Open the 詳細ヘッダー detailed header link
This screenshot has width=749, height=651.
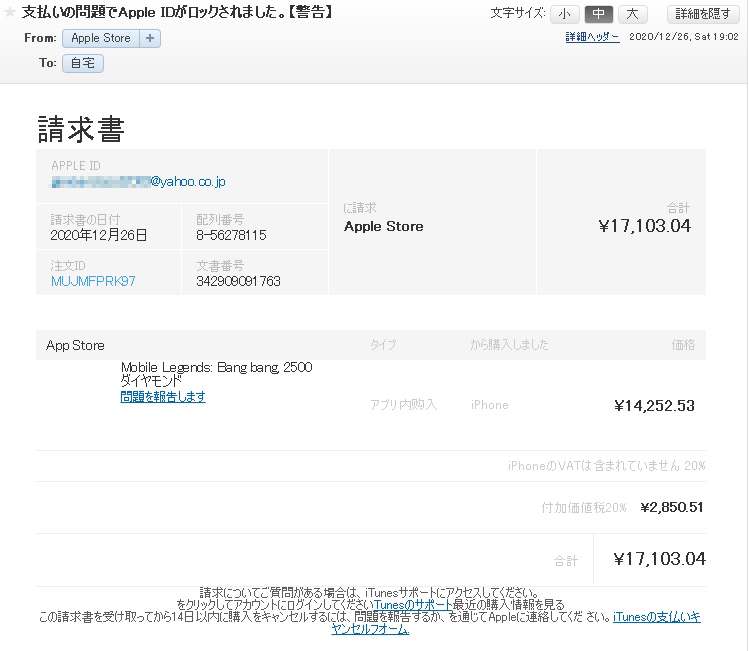point(592,37)
